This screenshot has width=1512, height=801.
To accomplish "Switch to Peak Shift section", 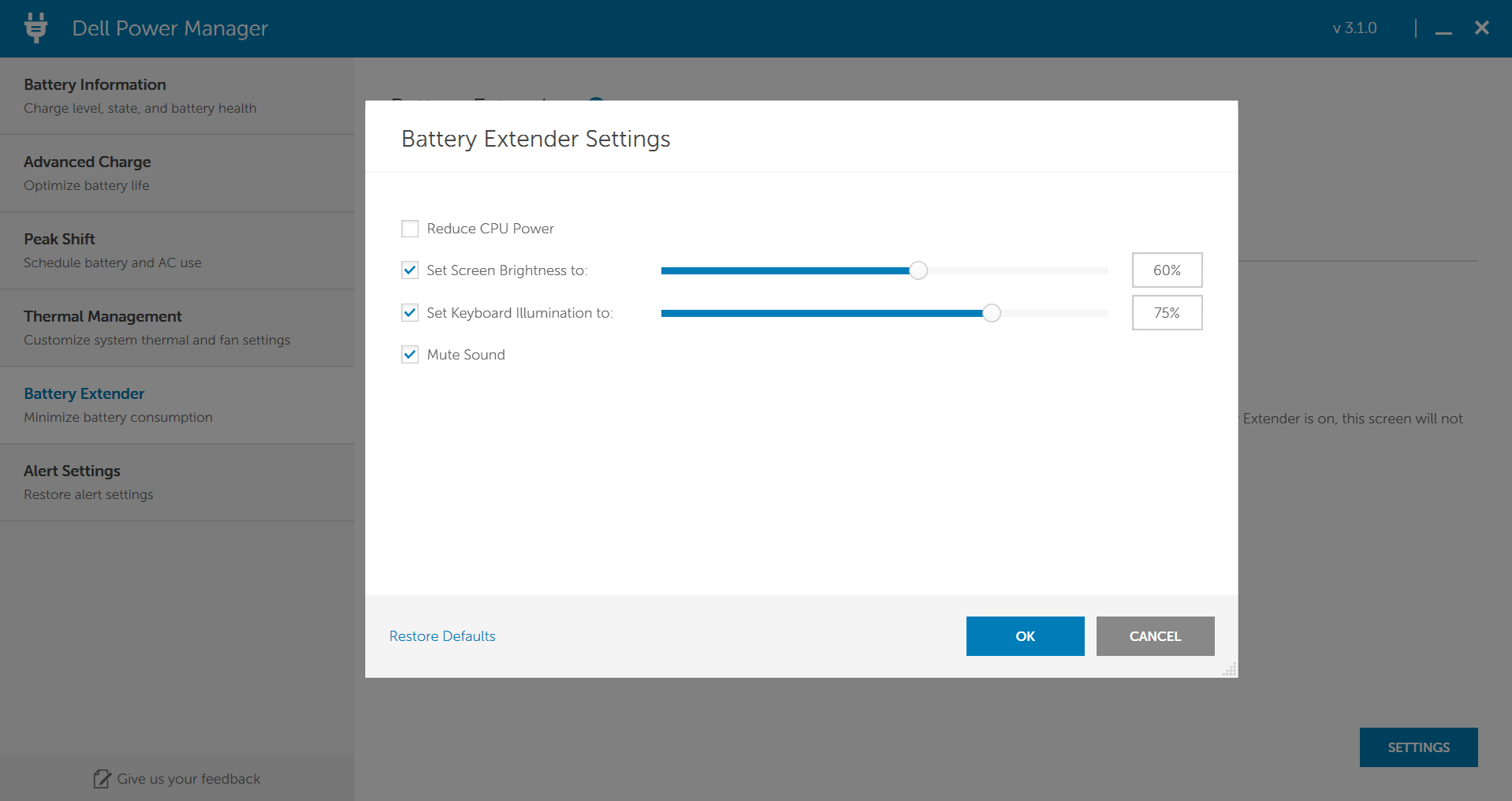I will tap(177, 250).
